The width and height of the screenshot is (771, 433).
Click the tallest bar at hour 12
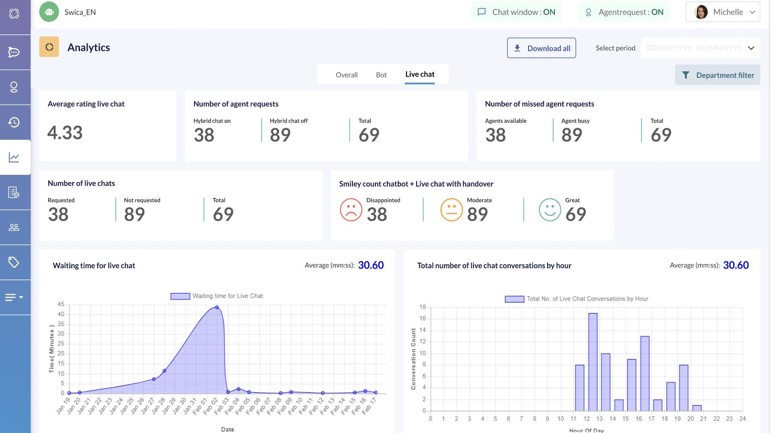click(593, 362)
